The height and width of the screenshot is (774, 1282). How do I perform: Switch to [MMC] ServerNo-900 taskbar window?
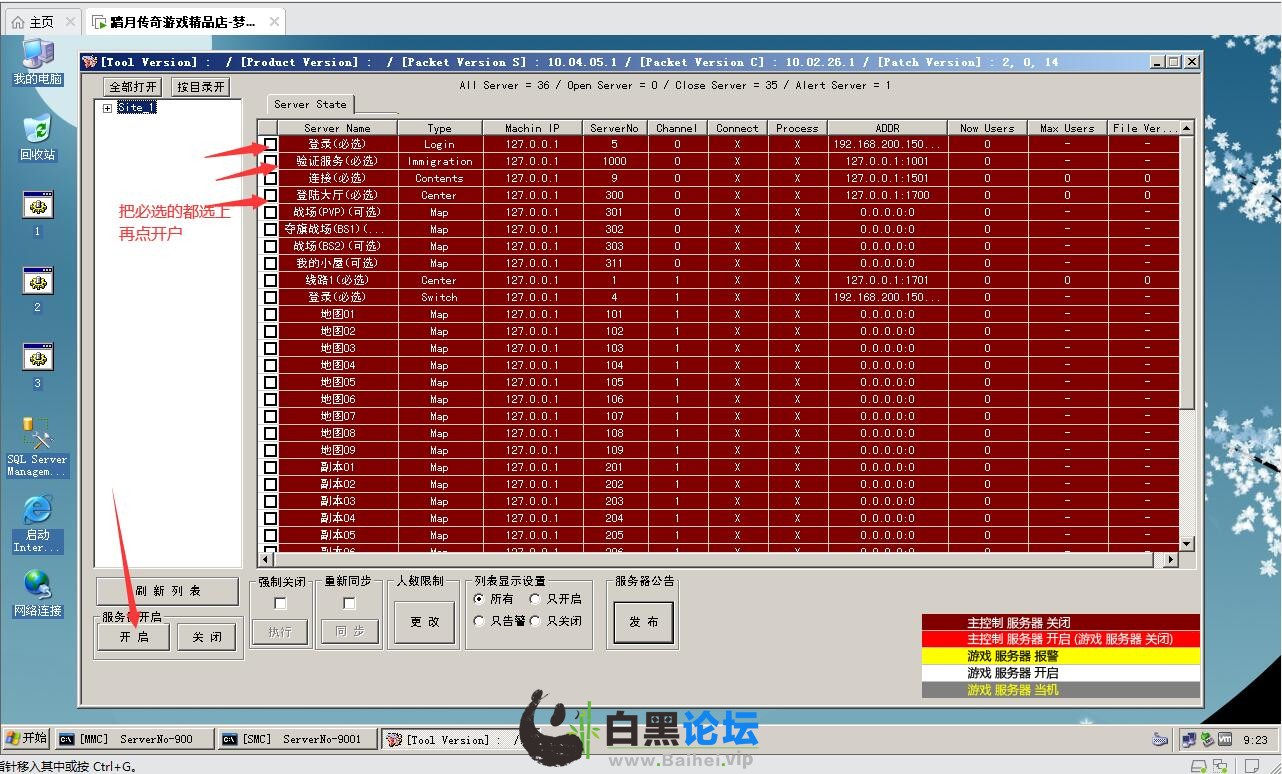click(135, 739)
